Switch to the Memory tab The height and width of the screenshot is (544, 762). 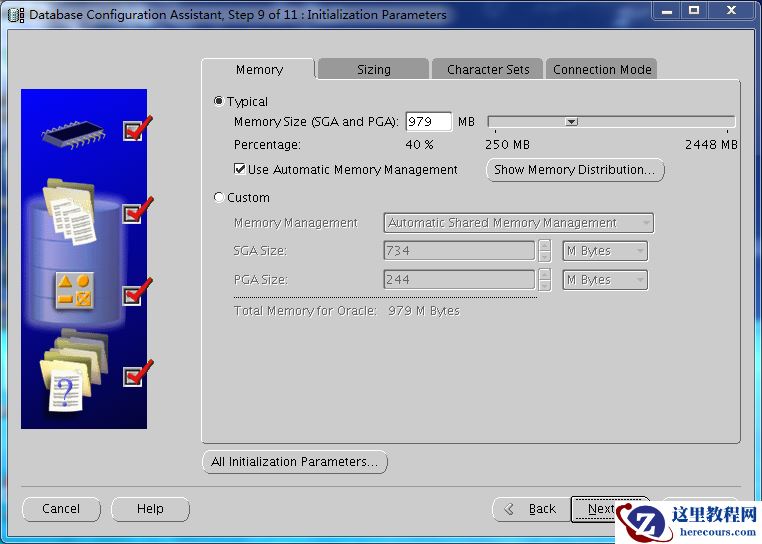pos(259,70)
